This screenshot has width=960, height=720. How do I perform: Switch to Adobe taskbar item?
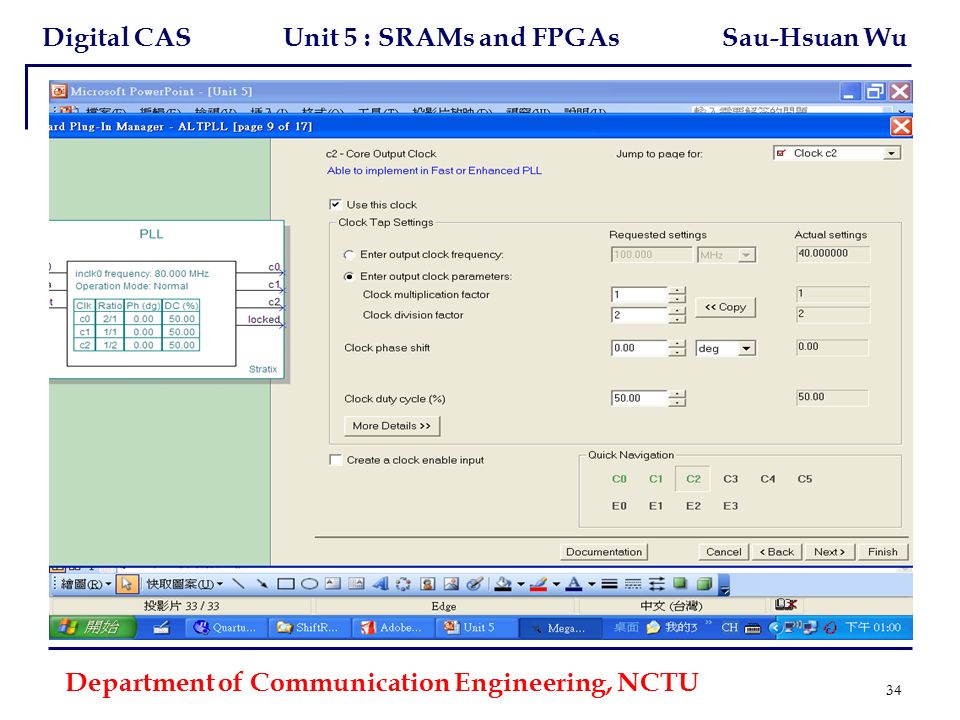pyautogui.click(x=392, y=628)
